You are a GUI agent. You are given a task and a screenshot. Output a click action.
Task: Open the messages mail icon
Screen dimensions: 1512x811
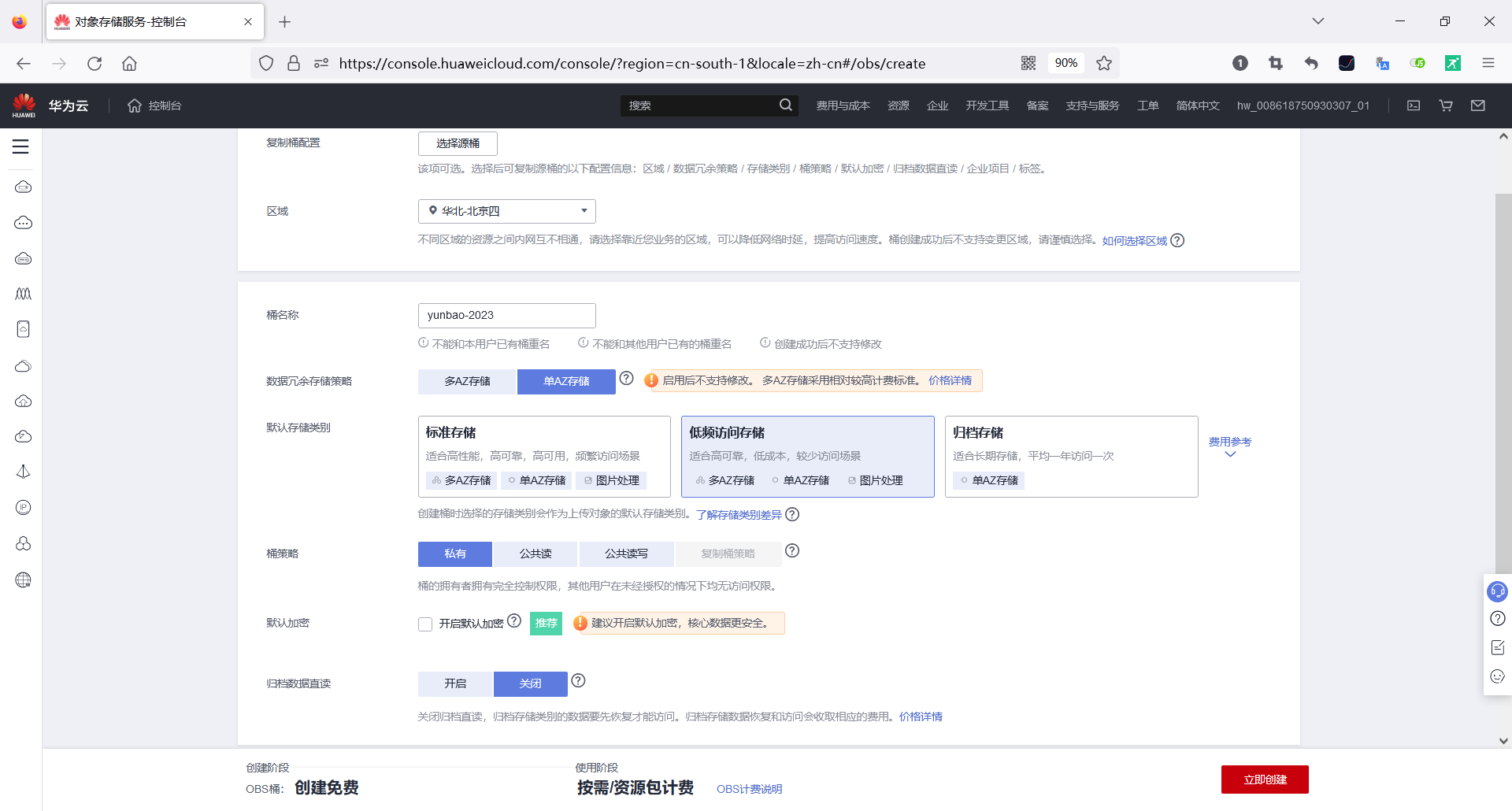pos(1478,106)
